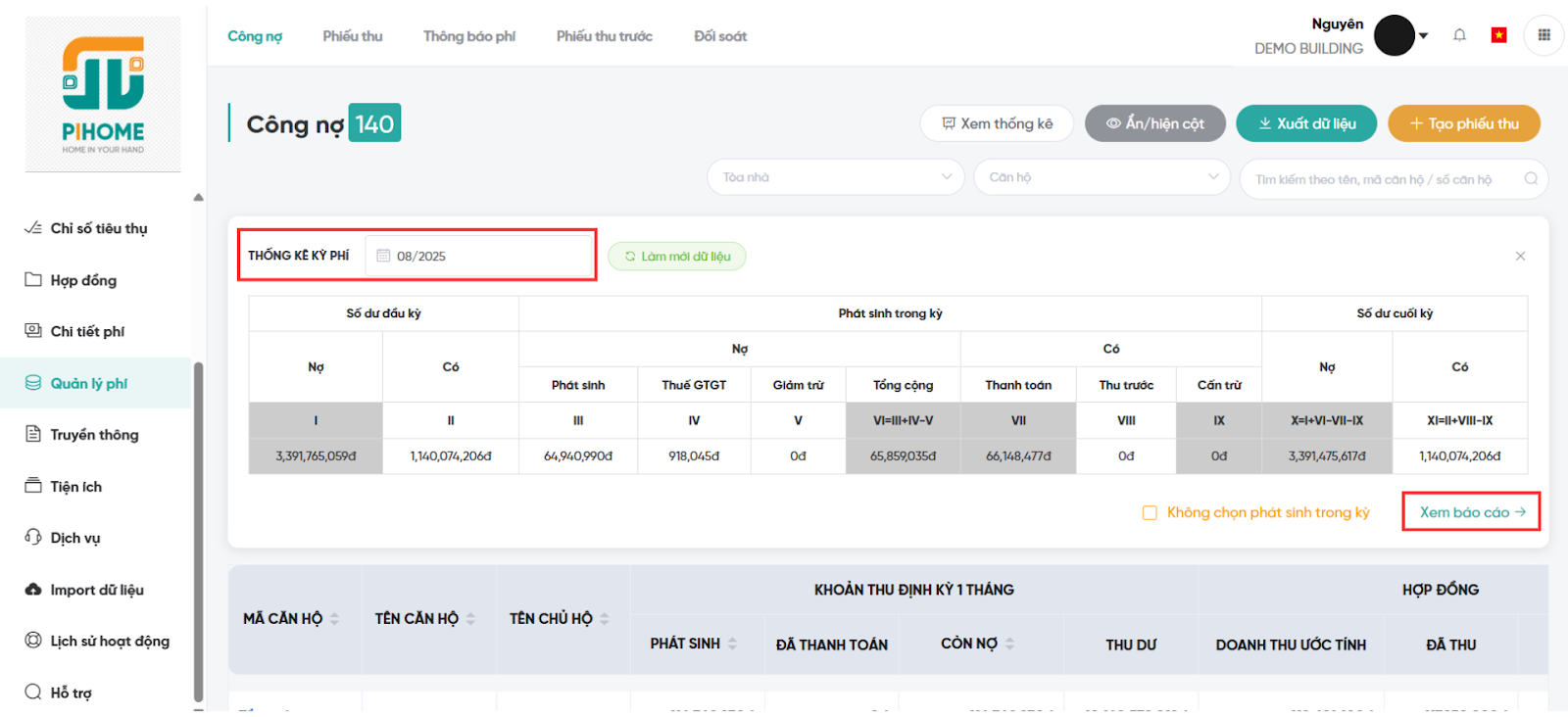
Task: Sort by CÒN NỢ column arrows
Action: click(1009, 644)
